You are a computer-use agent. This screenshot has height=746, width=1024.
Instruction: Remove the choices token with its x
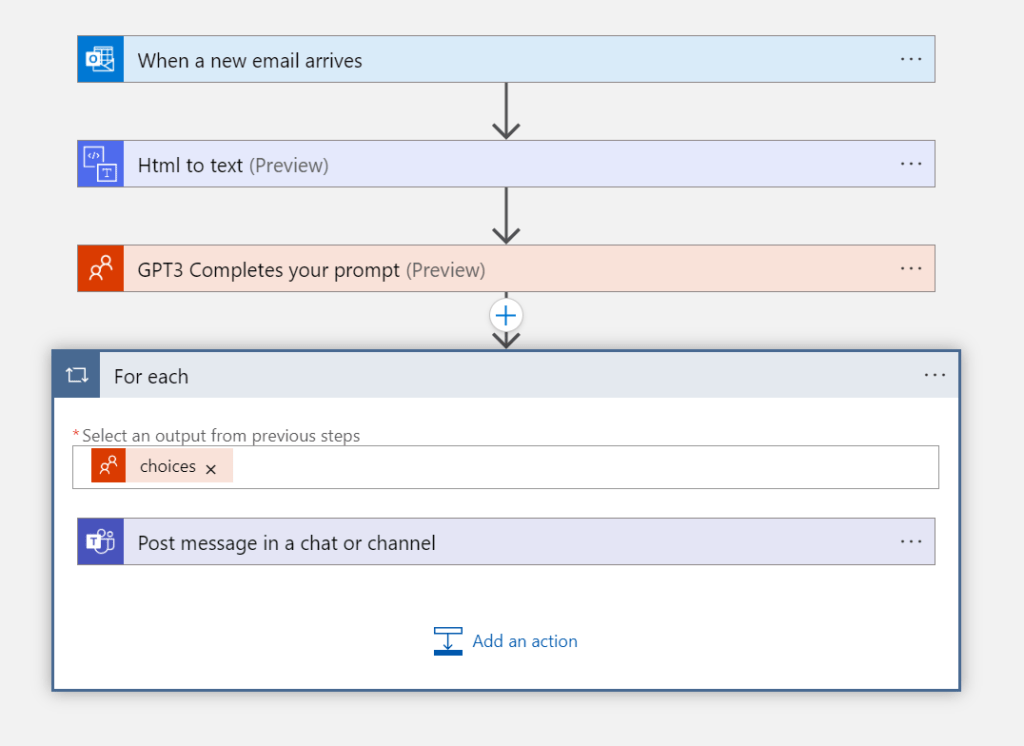(211, 469)
